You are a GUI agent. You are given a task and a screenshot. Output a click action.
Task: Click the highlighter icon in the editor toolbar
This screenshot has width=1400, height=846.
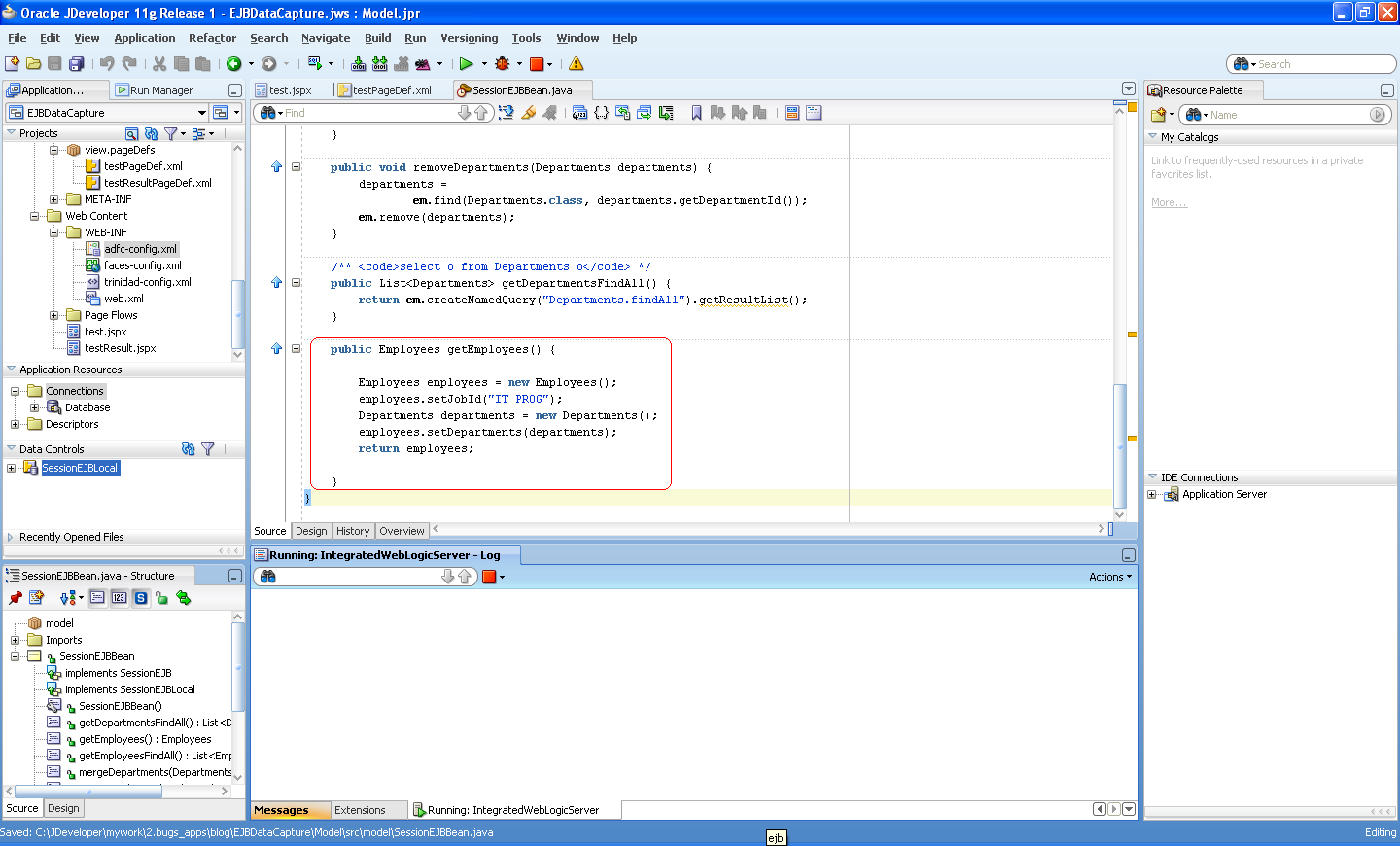tap(529, 112)
